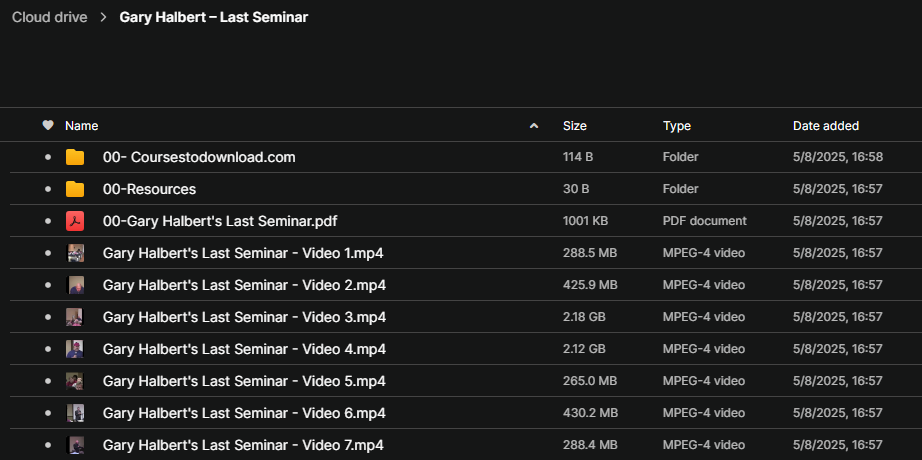922x460 pixels.
Task: Click the ascending sort arrow in Name column
Action: tap(534, 126)
